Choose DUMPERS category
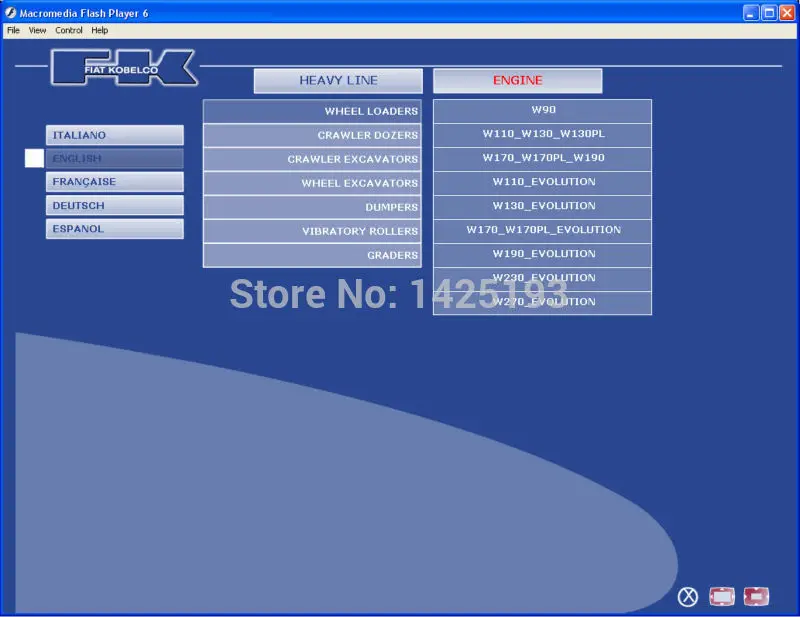Screen dimensions: 800x617 312,207
